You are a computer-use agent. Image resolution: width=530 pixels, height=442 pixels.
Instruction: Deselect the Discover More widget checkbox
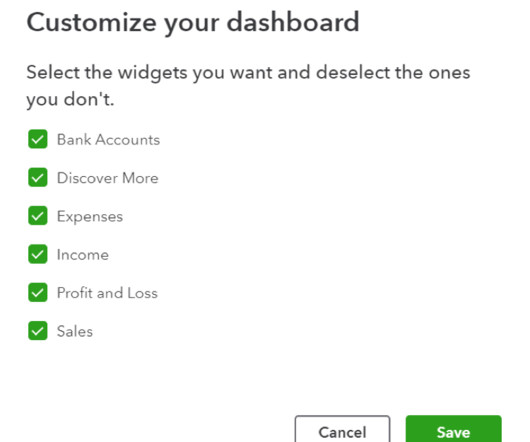[x=38, y=177]
